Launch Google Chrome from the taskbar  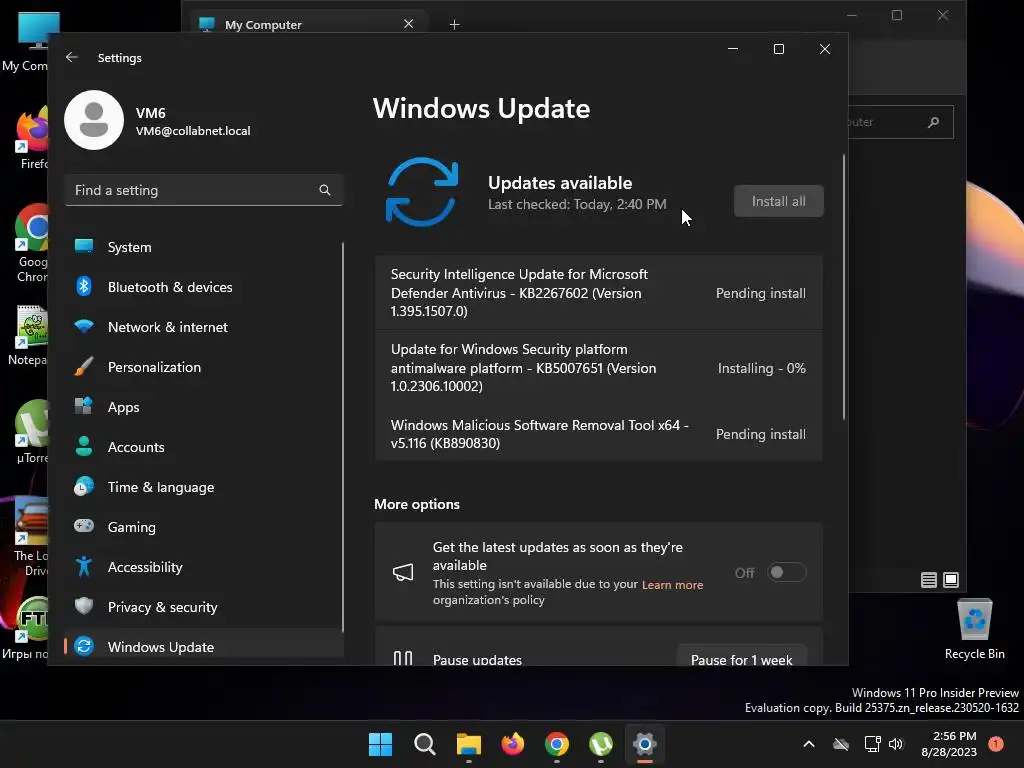(556, 744)
